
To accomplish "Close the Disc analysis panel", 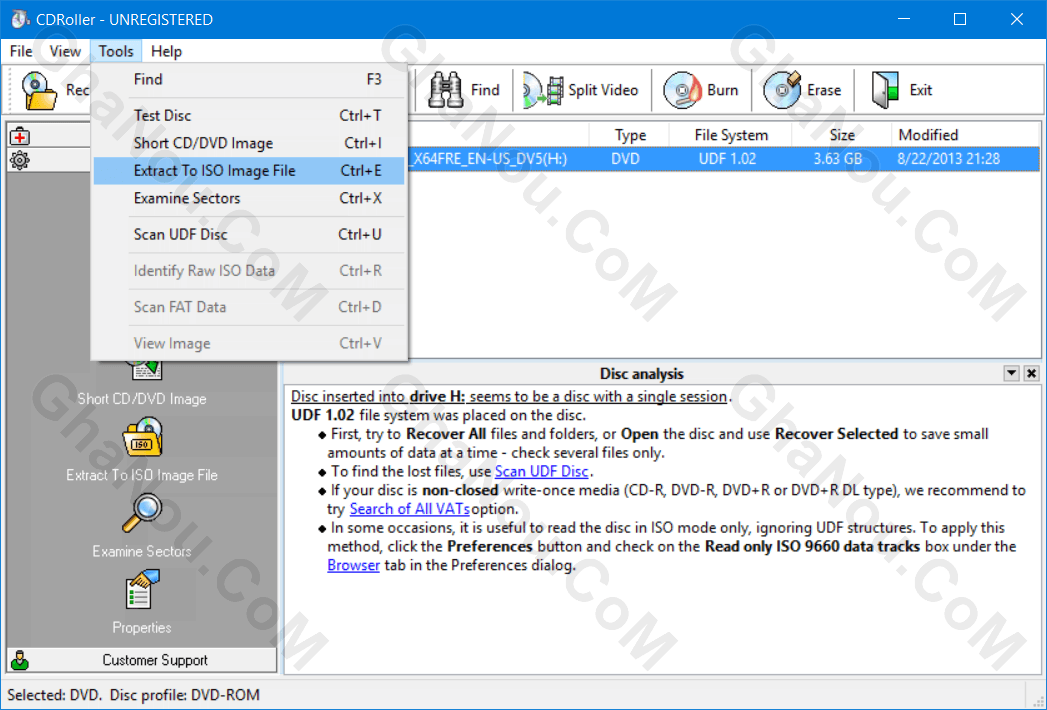I will pyautogui.click(x=1031, y=373).
